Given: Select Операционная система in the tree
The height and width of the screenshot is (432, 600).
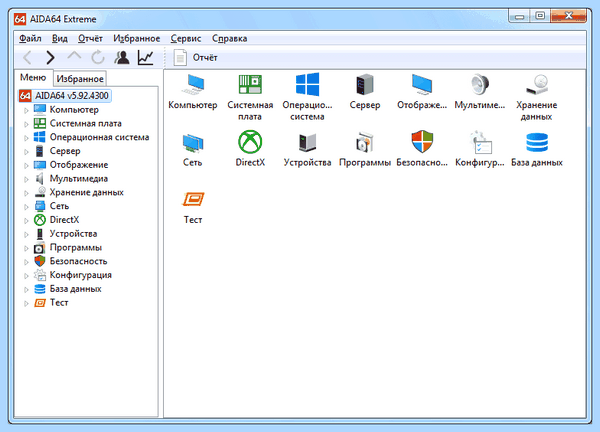Looking at the screenshot, I should click(99, 137).
